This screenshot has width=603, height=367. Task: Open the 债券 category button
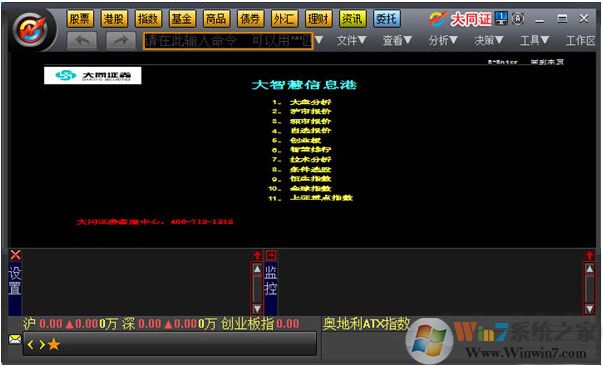click(250, 18)
